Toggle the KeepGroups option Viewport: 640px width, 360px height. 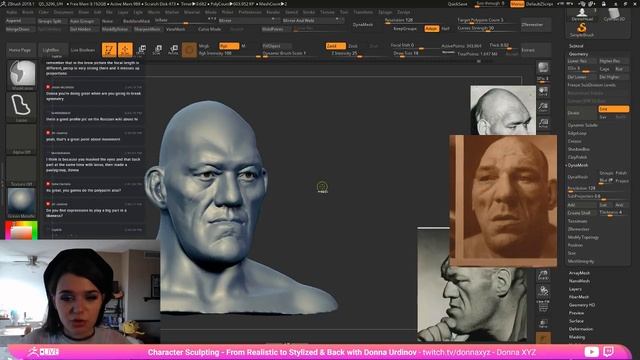[x=405, y=29]
